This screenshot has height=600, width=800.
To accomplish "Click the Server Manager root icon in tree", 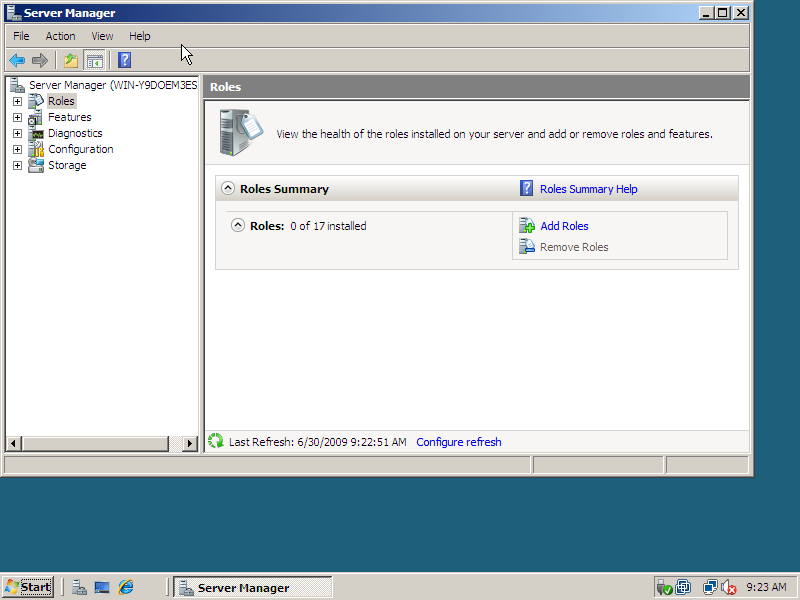I will tap(17, 85).
